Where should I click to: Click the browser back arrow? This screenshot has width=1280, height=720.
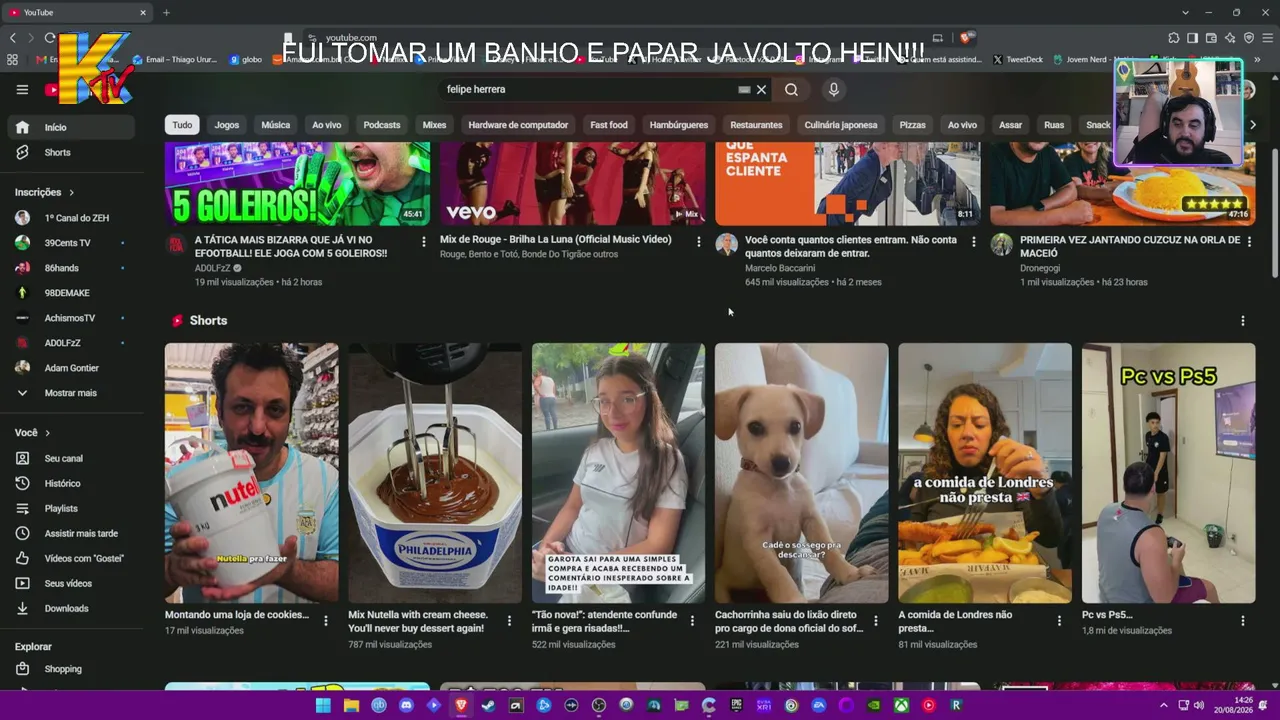tap(13, 37)
